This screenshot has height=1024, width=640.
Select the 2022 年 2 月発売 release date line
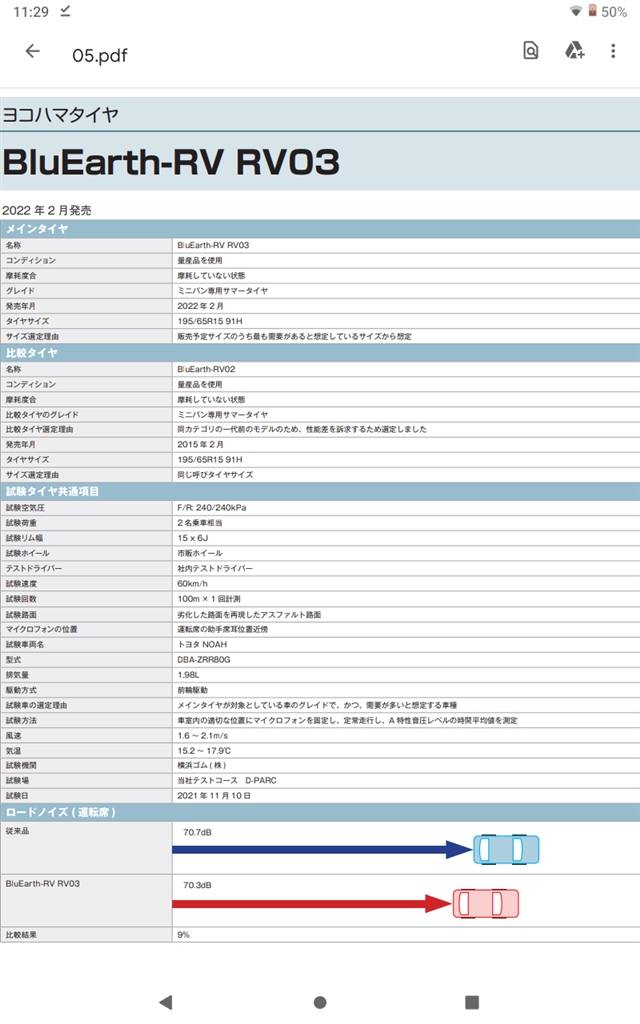pyautogui.click(x=47, y=210)
